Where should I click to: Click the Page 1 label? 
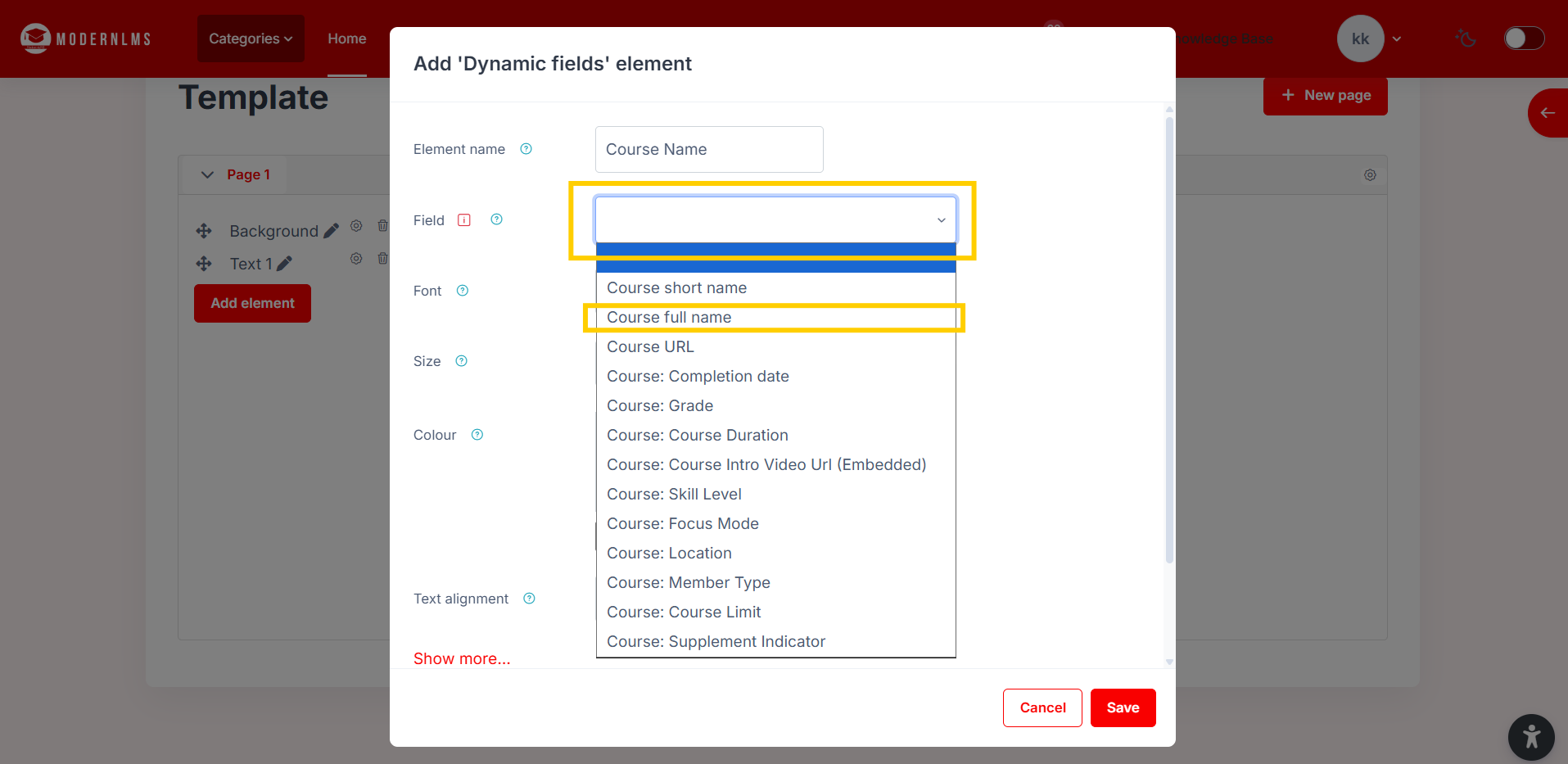(248, 174)
